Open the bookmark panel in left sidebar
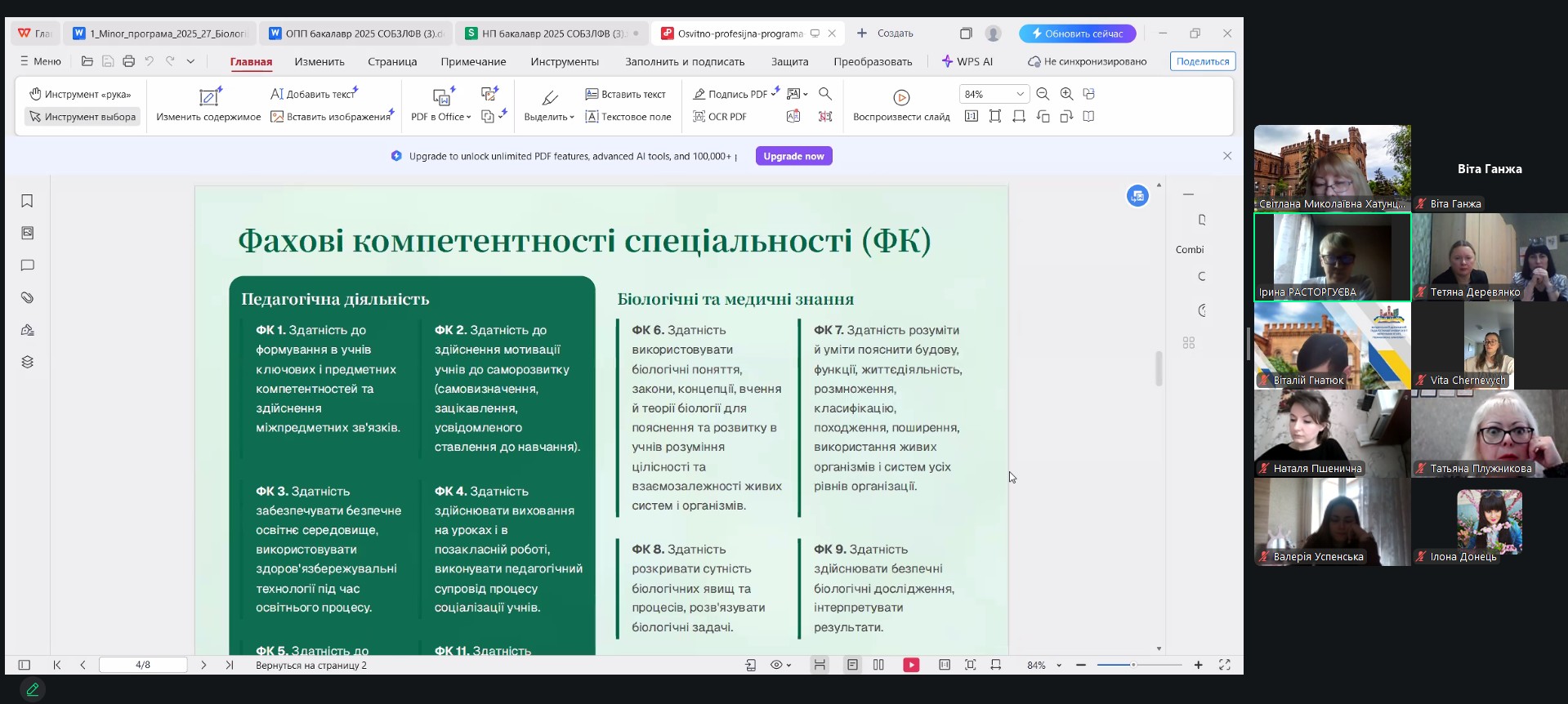The image size is (1568, 704). 27,201
